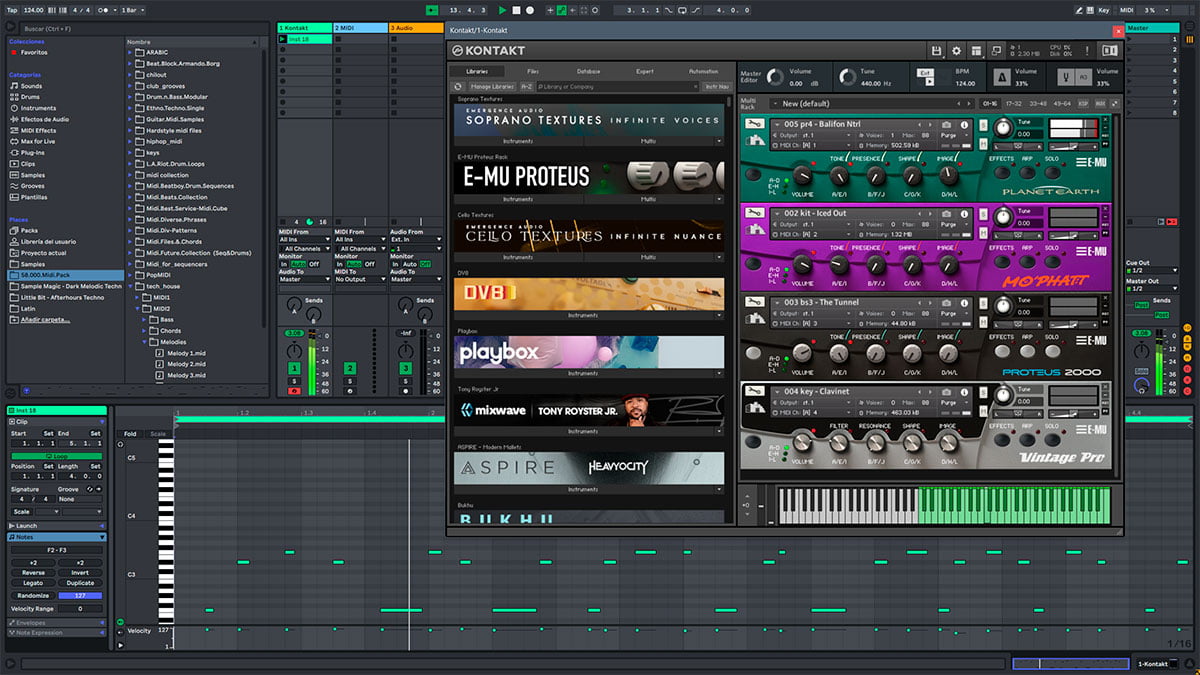Click Manage Libraries button
The width and height of the screenshot is (1200, 675).
492,87
